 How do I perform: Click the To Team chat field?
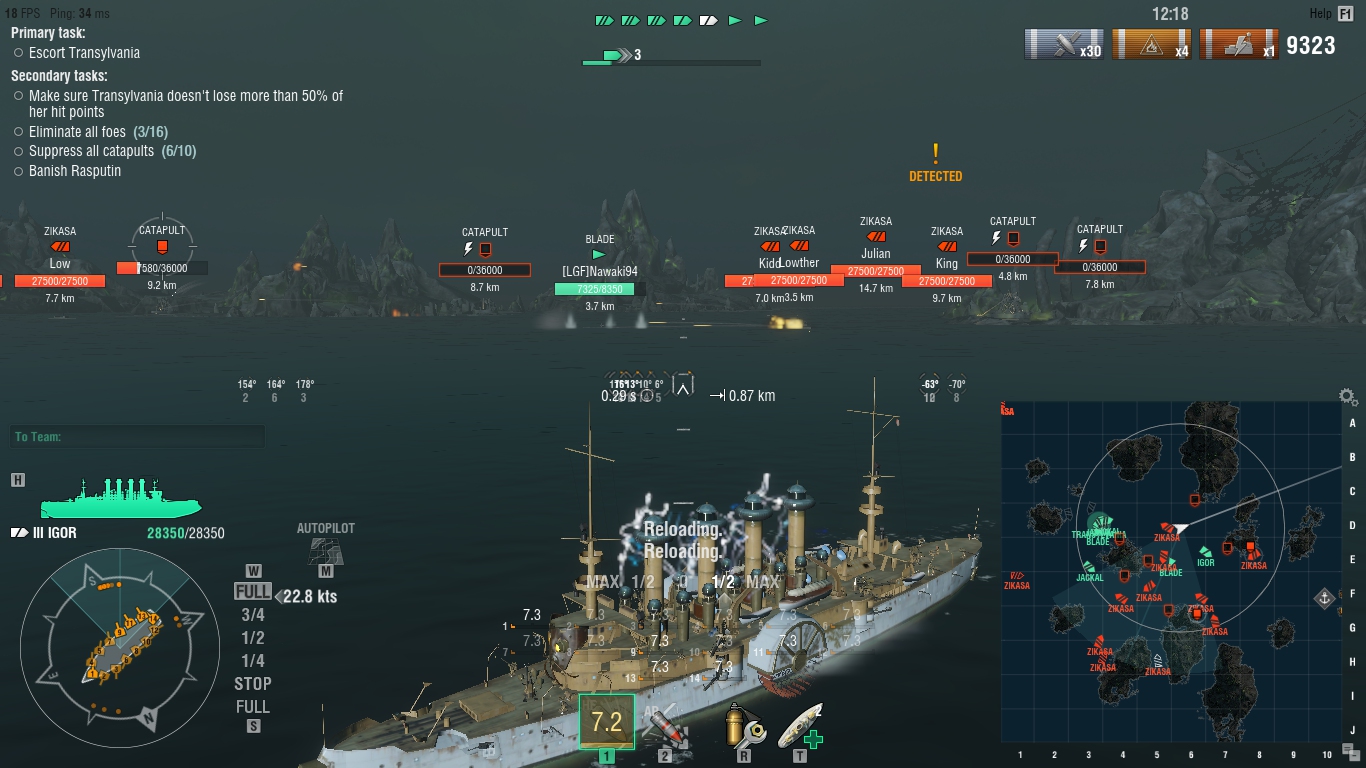pyautogui.click(x=138, y=437)
